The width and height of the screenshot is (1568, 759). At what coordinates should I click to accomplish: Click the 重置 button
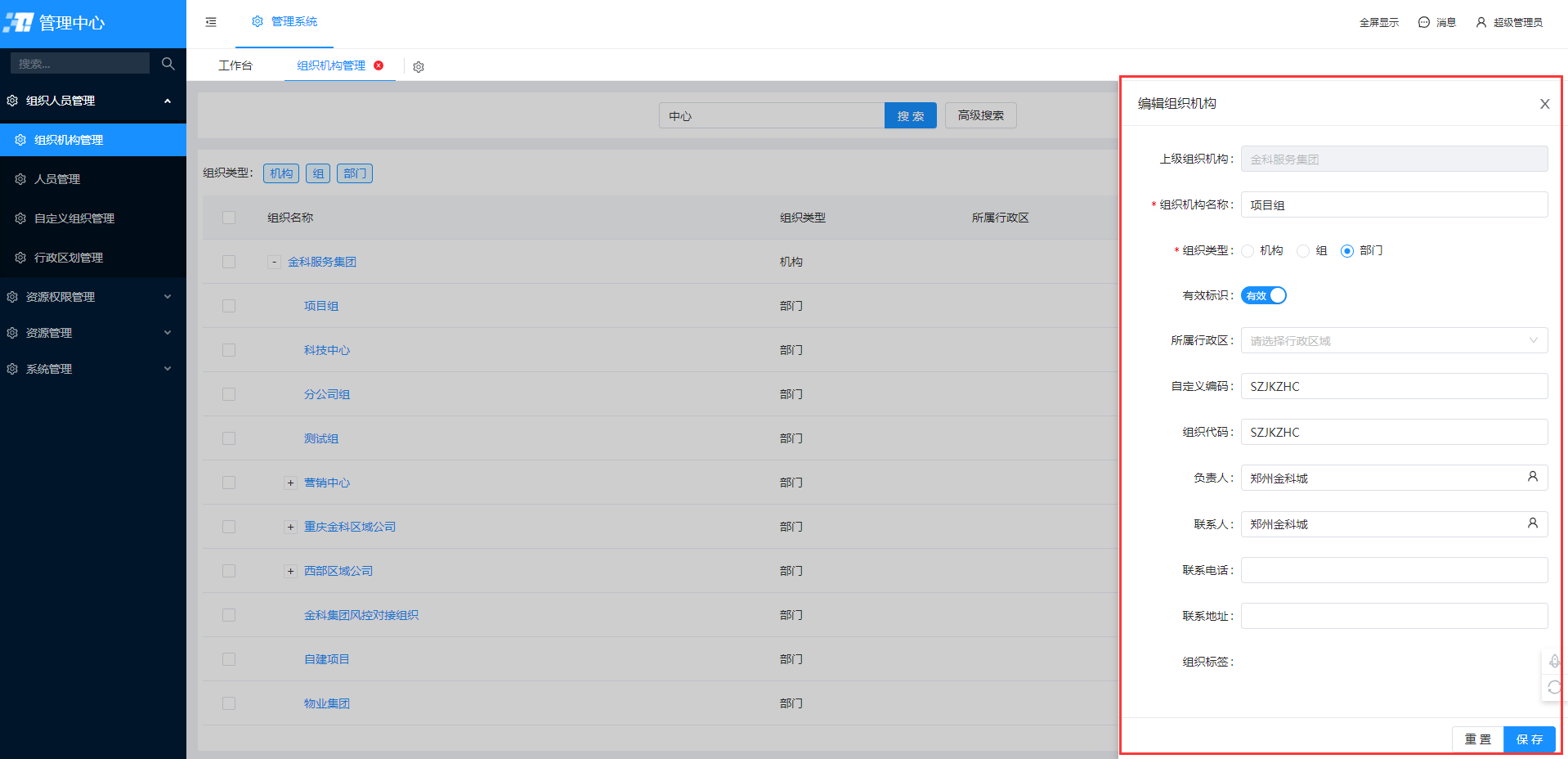(x=1477, y=739)
